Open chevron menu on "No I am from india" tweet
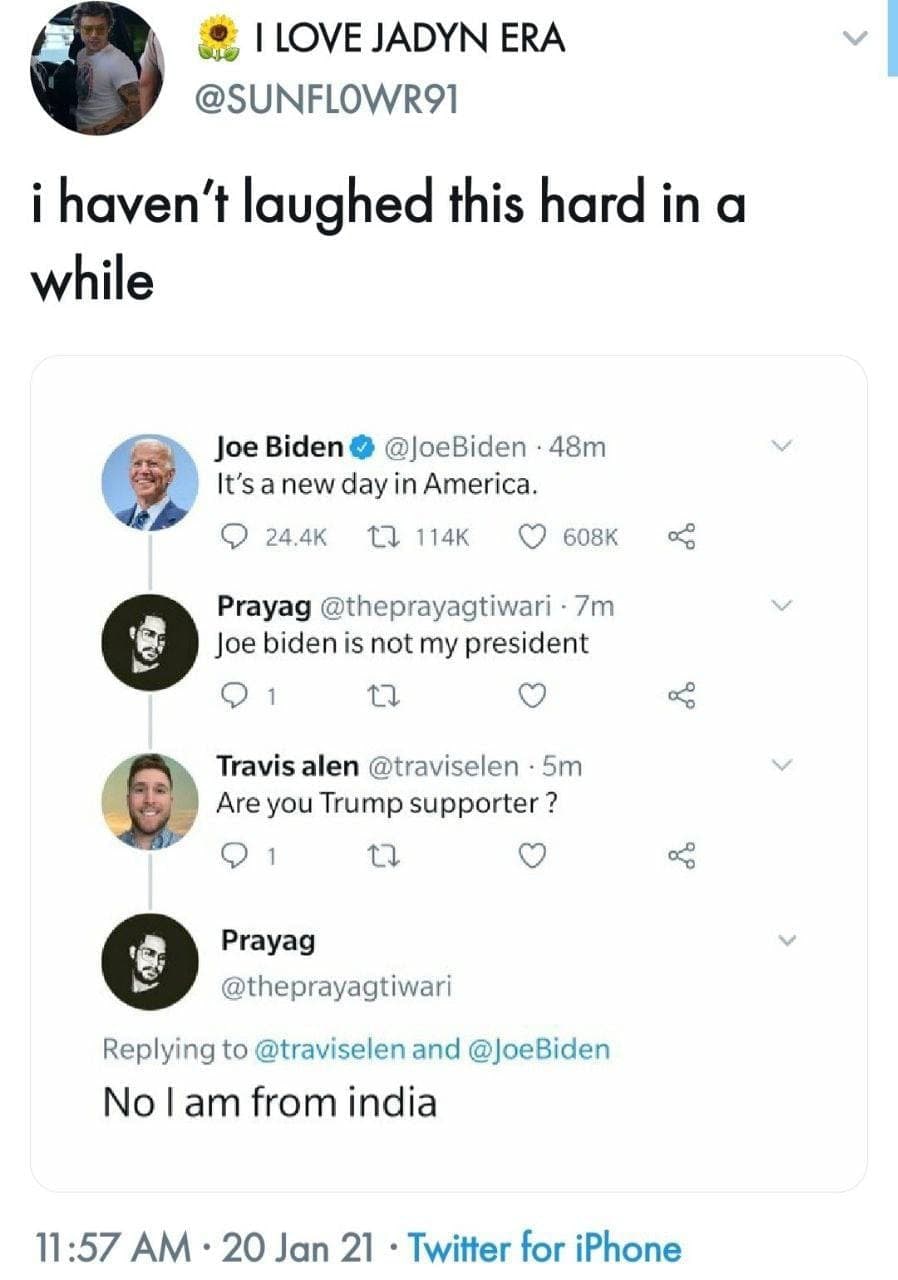This screenshot has height=1280, width=898. click(786, 941)
